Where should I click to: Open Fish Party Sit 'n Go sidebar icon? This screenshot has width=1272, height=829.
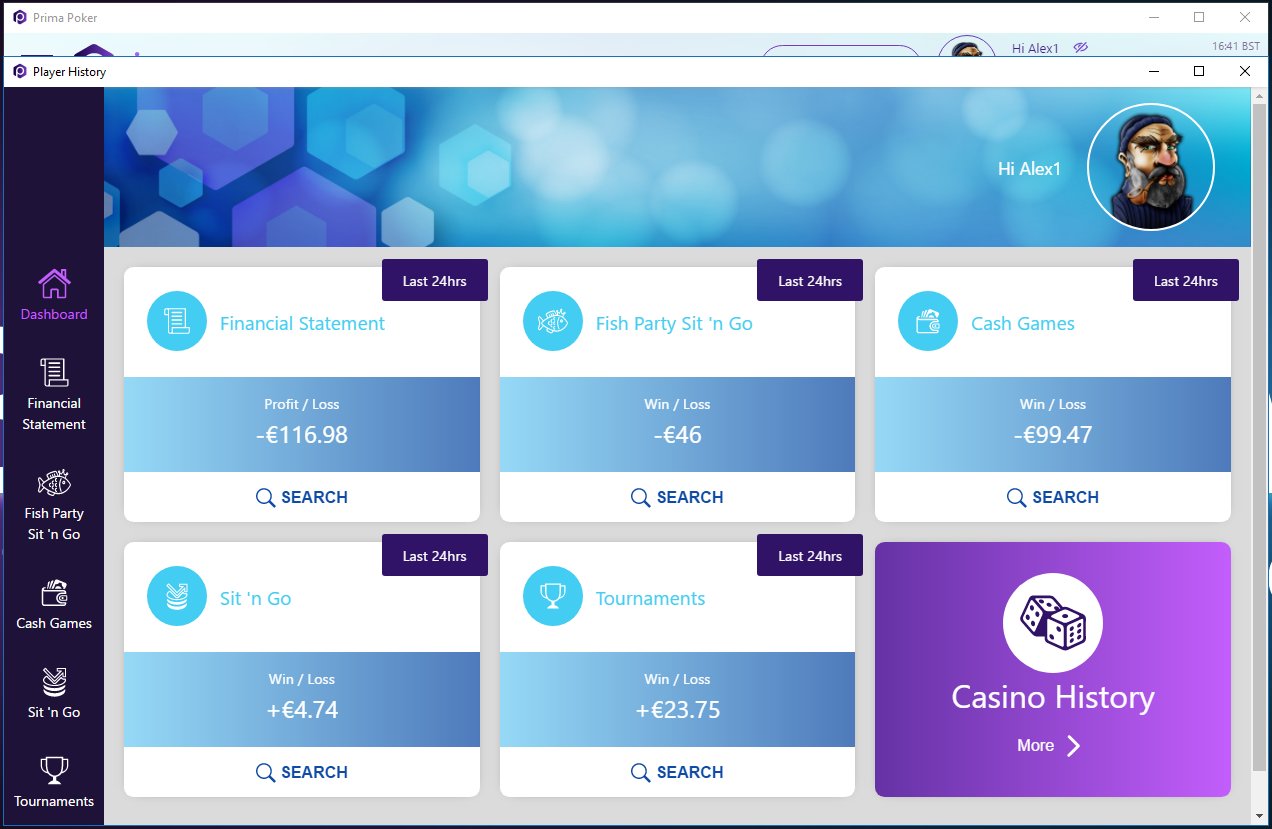coord(54,484)
